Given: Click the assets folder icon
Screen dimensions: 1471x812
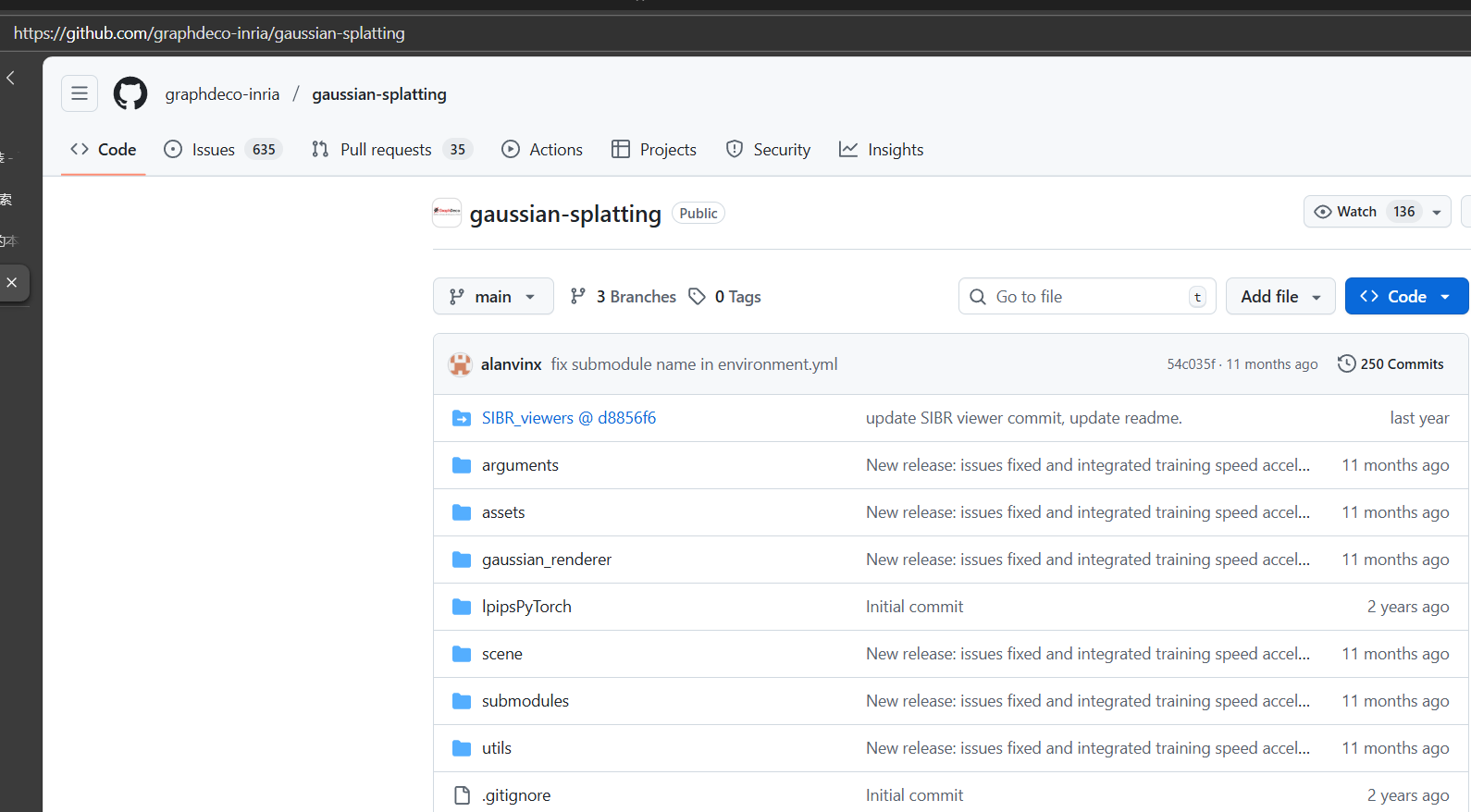Looking at the screenshot, I should (462, 512).
